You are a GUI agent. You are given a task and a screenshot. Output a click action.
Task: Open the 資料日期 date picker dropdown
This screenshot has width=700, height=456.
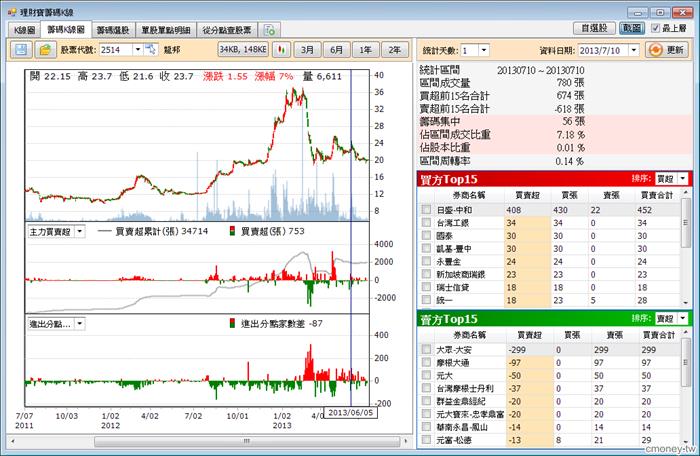634,50
